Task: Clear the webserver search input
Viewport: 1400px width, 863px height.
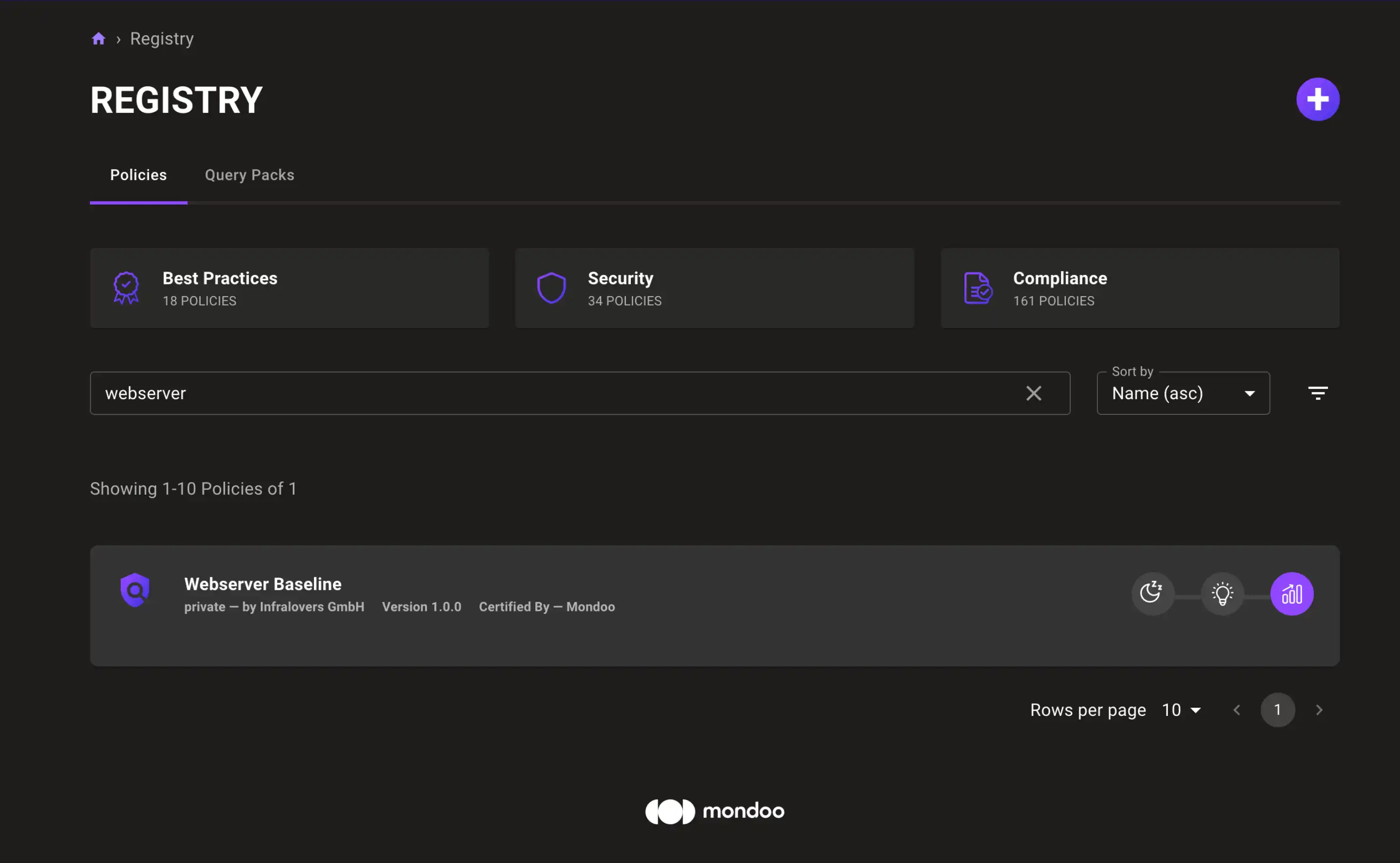Action: pos(1034,392)
